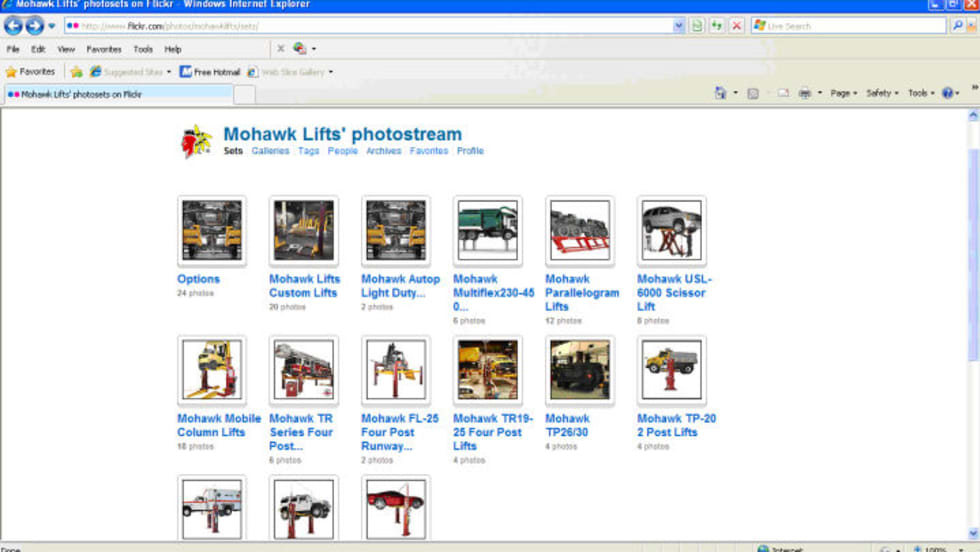Click the Add to Favorites star icon
This screenshot has width=980, height=552.
pos(76,72)
